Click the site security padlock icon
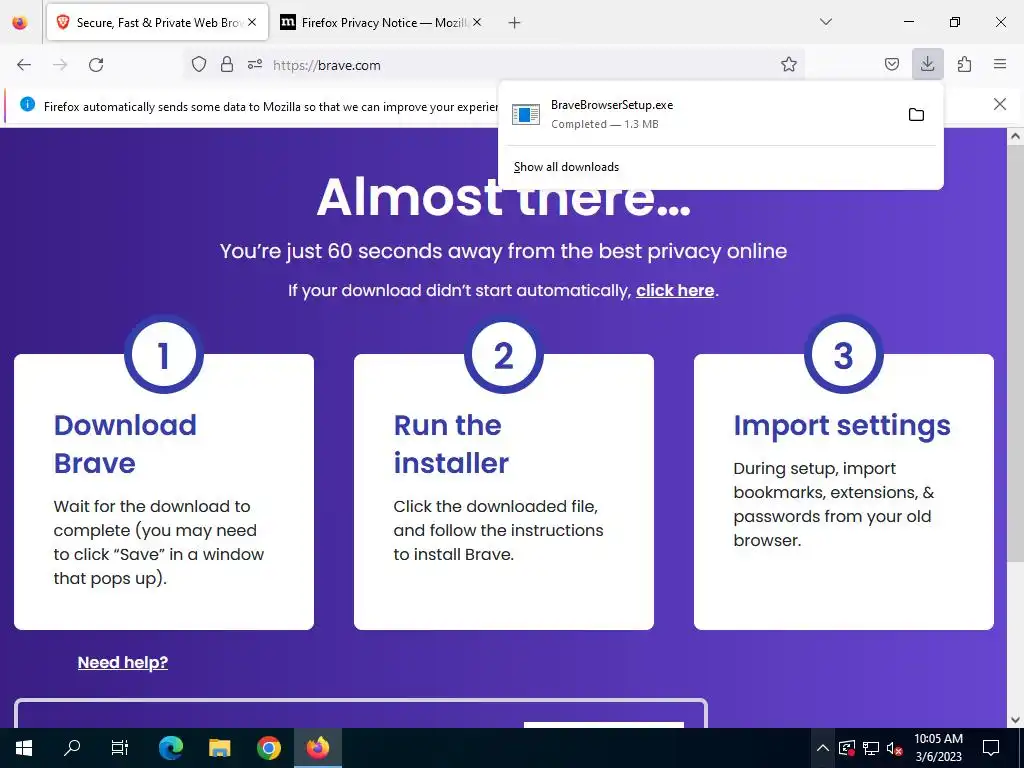The width and height of the screenshot is (1024, 768). (x=227, y=65)
